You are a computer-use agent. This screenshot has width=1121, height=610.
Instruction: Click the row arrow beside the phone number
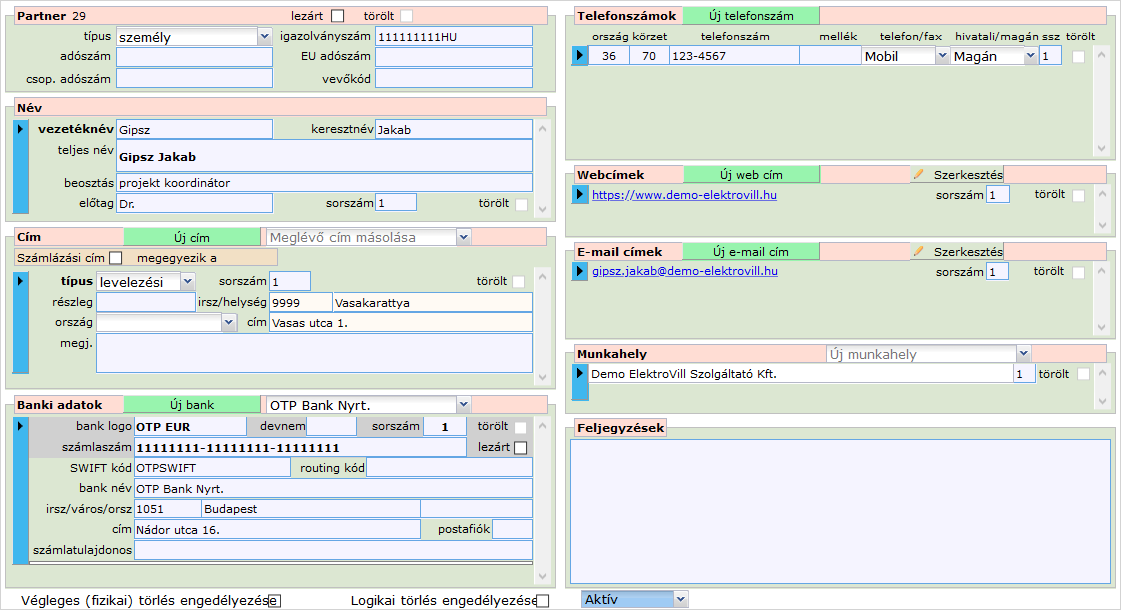click(580, 56)
